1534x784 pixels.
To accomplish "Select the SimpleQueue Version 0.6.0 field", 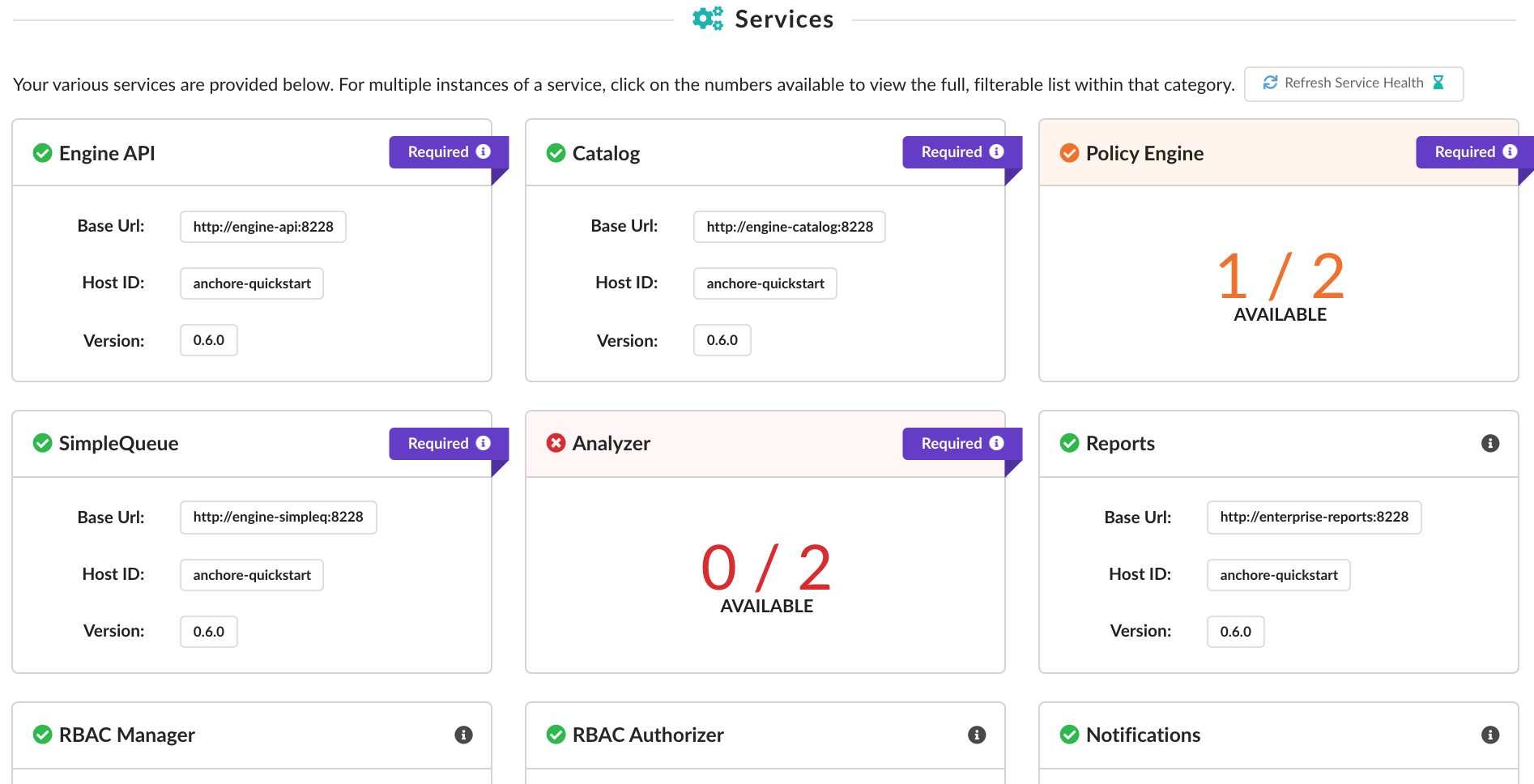I will pyautogui.click(x=208, y=632).
